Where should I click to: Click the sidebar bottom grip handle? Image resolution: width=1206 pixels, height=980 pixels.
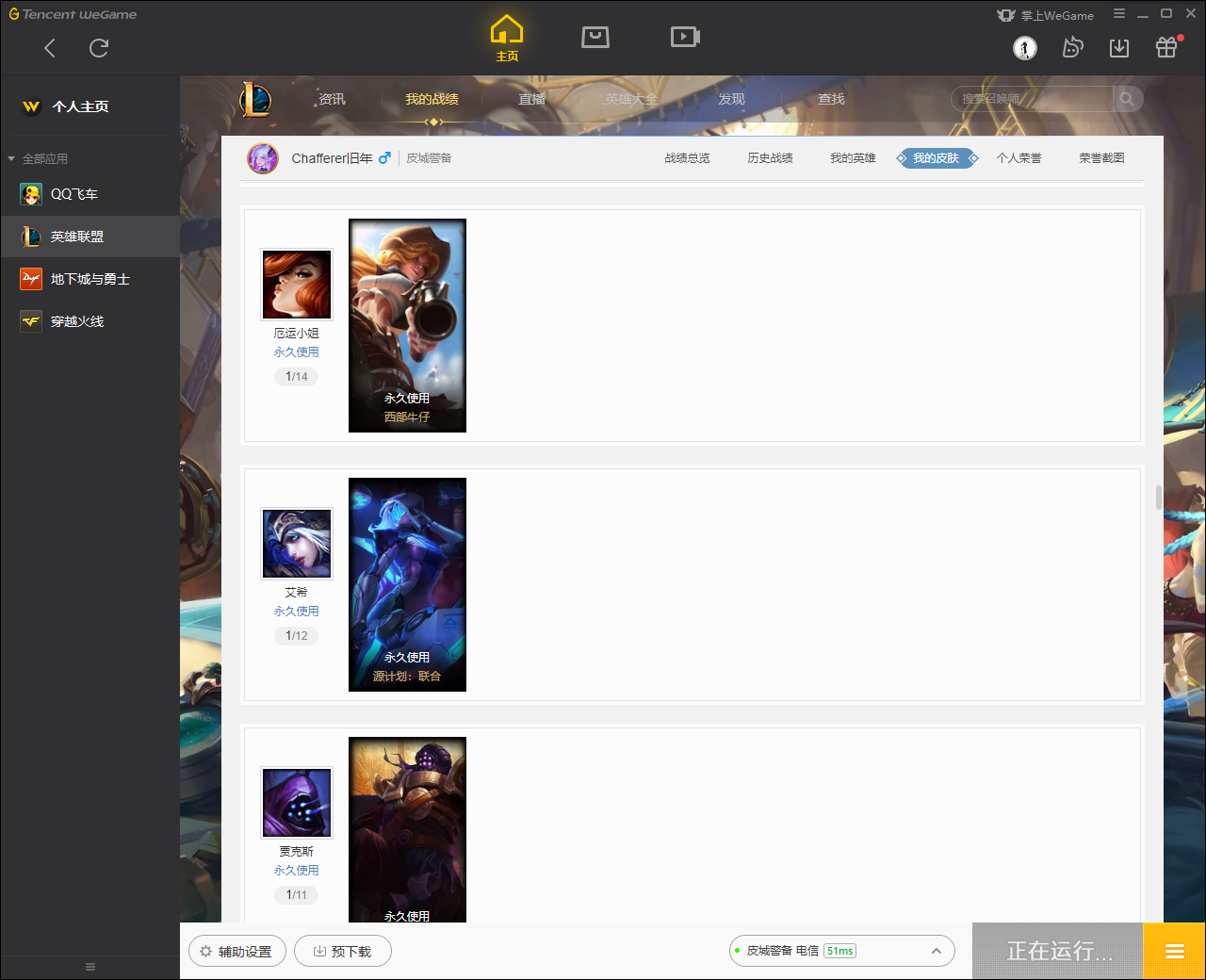(90, 967)
